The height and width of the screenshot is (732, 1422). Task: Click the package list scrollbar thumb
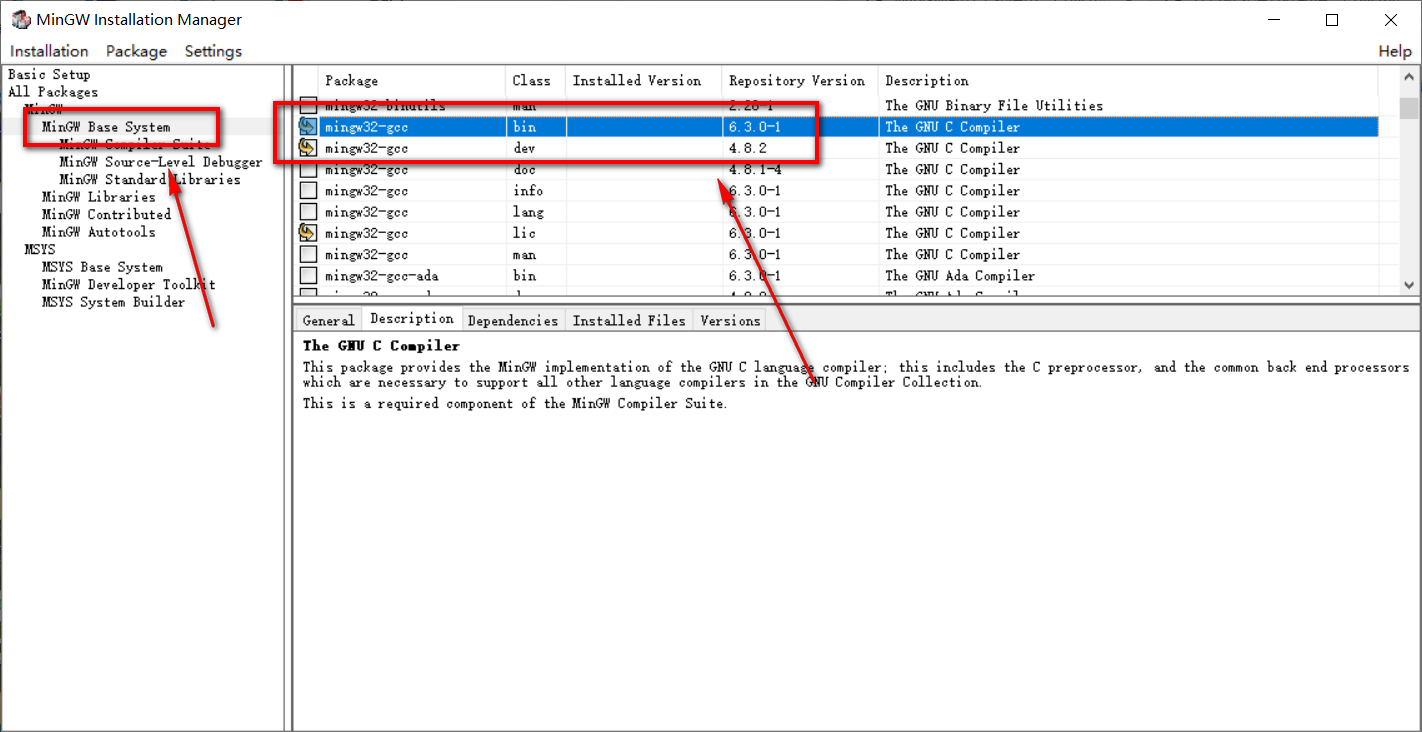point(1409,108)
